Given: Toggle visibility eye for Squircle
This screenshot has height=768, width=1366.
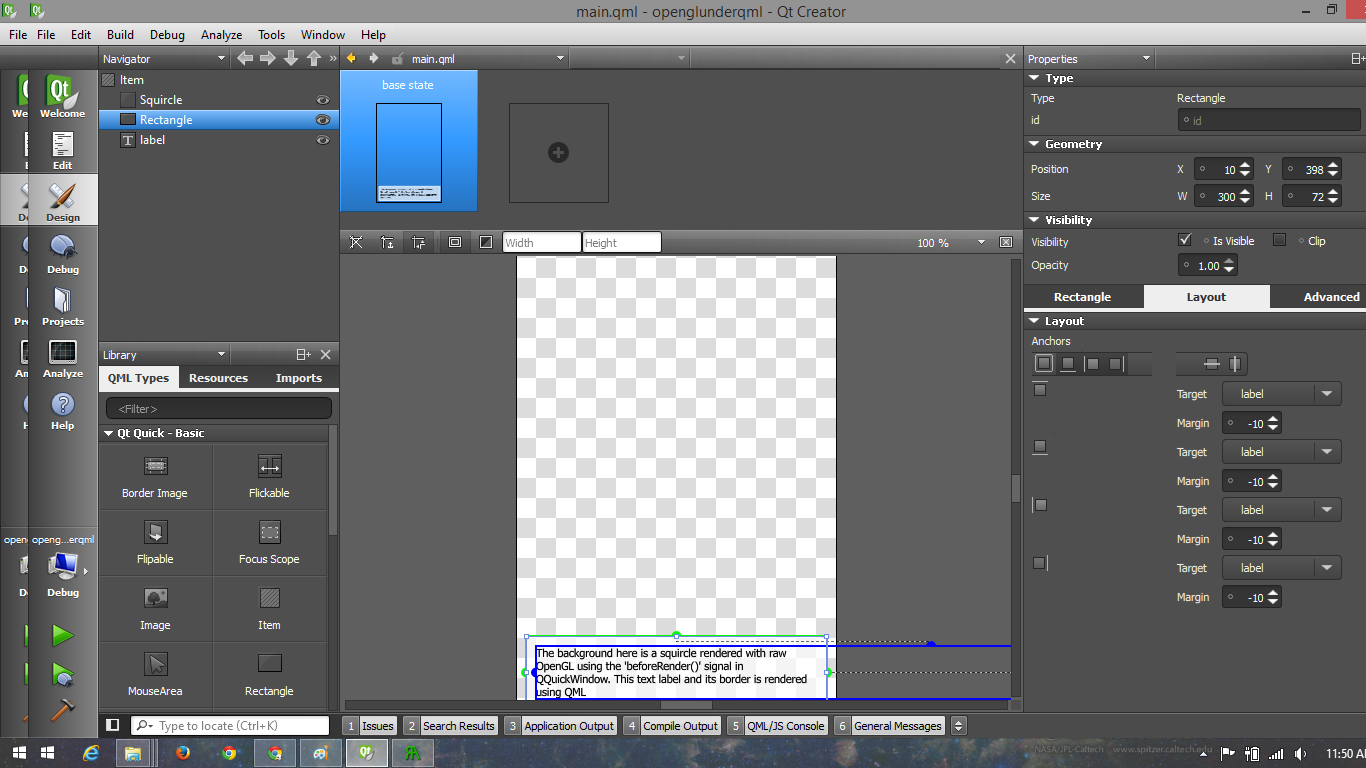Looking at the screenshot, I should click(323, 100).
